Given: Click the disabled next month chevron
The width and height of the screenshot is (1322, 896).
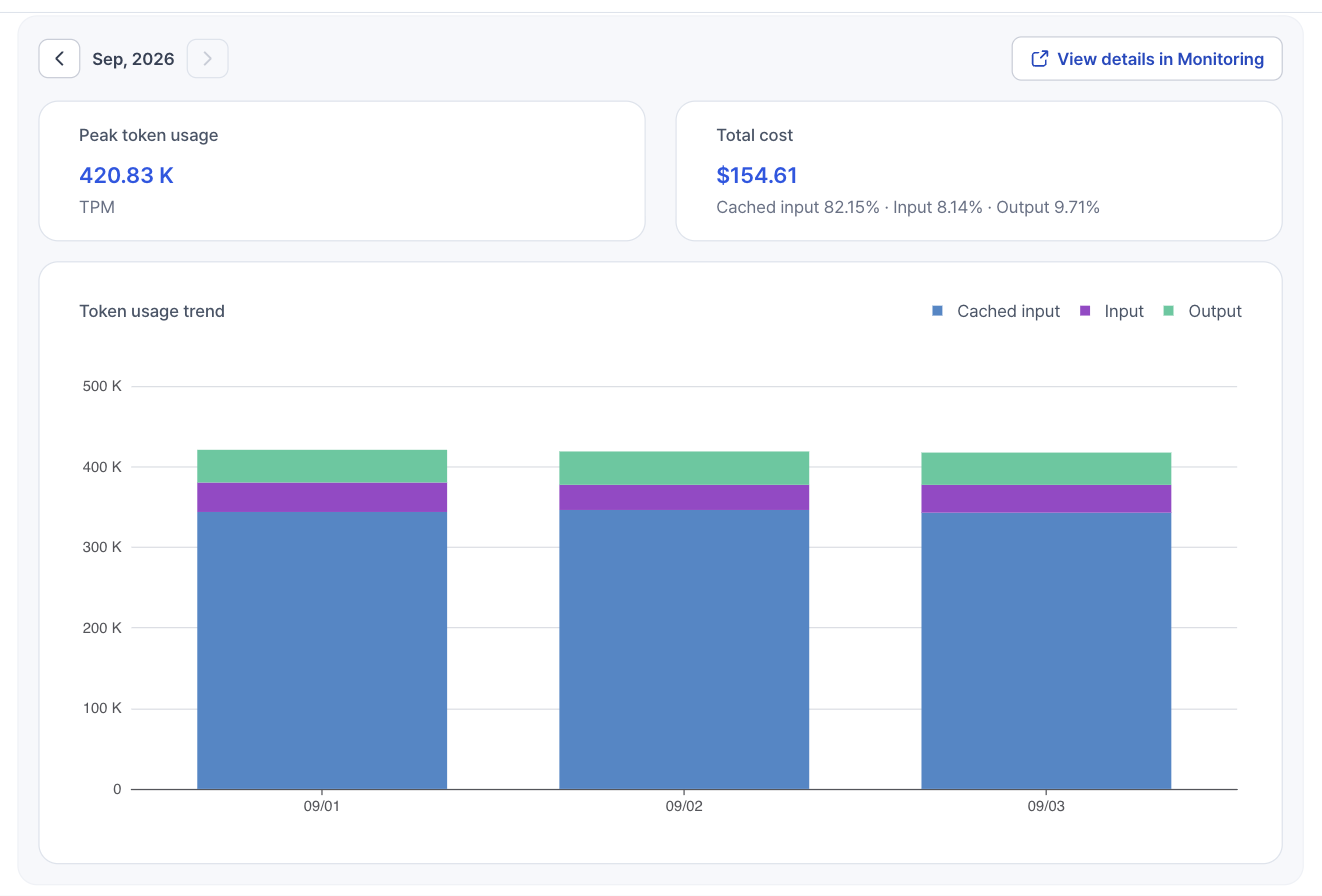Looking at the screenshot, I should tap(207, 59).
